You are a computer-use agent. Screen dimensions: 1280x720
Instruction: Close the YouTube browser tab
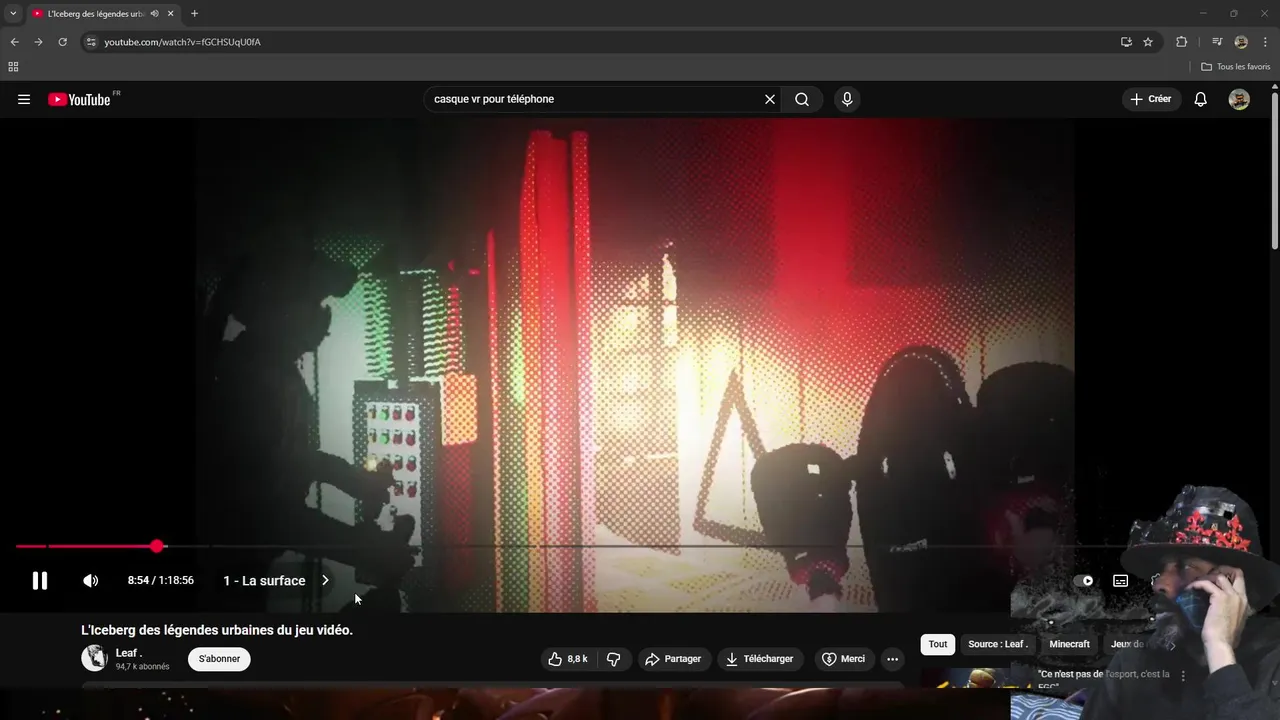click(x=171, y=14)
